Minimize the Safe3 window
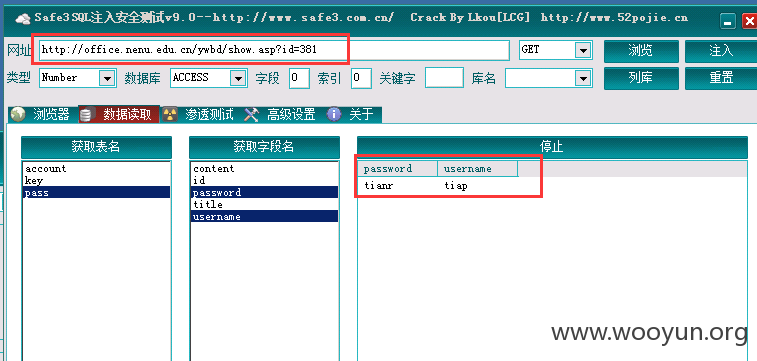757x361 pixels. (x=728, y=21)
